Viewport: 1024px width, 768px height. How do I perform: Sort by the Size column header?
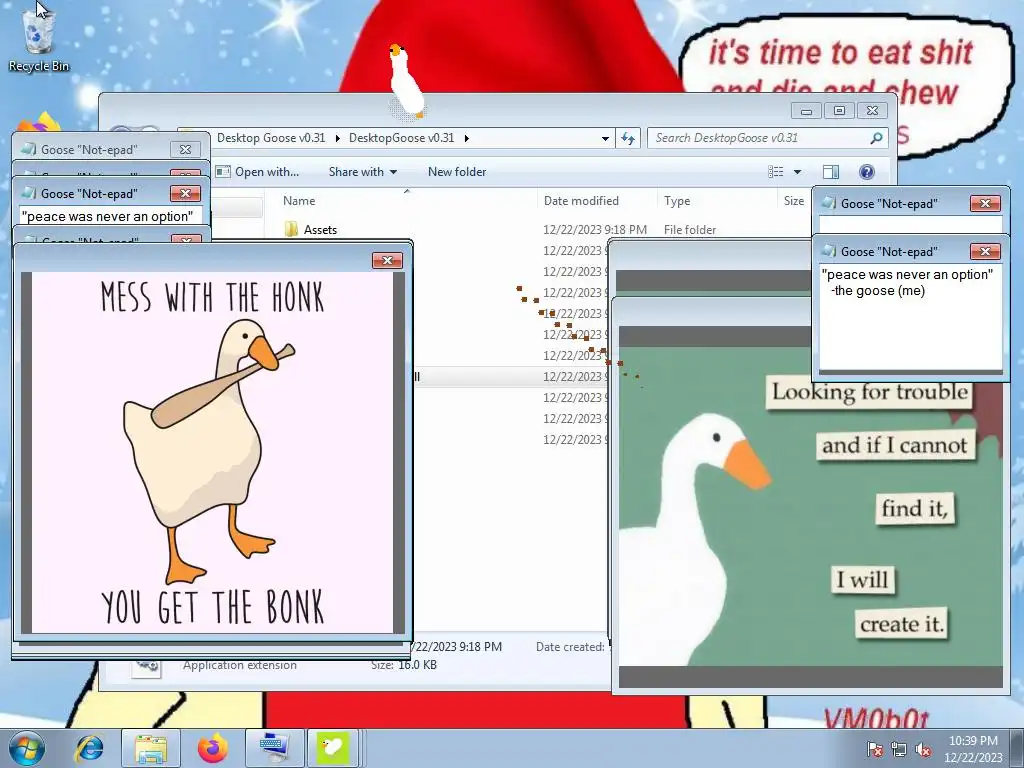tap(793, 200)
